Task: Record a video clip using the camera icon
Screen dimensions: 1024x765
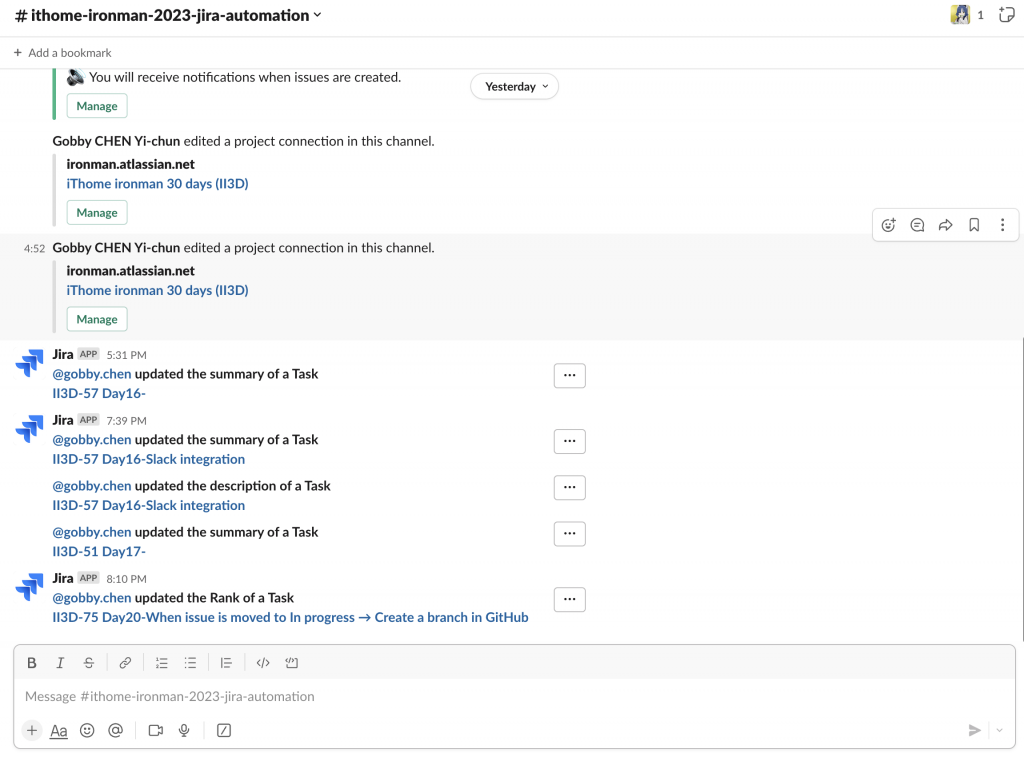Action: click(156, 730)
